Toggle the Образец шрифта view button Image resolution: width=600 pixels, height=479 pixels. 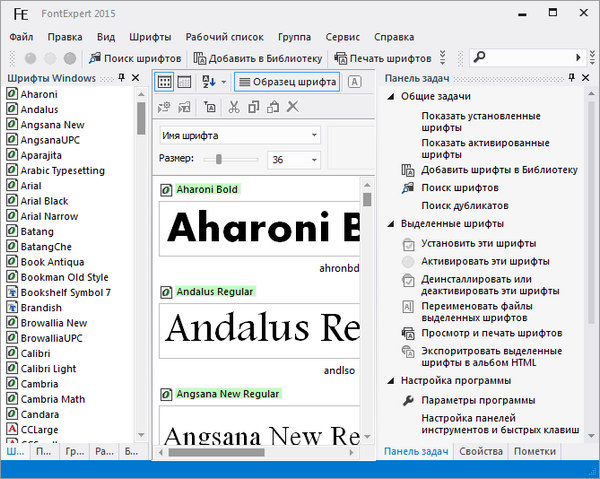(288, 82)
